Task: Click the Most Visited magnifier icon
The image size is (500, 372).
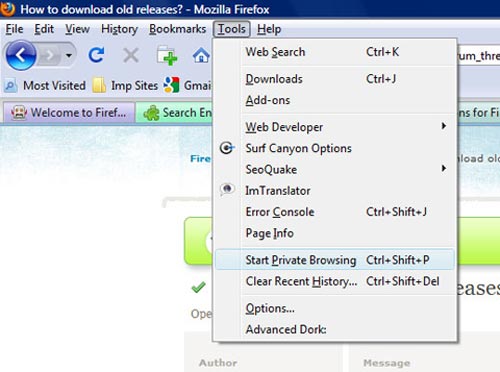Action: tap(10, 86)
